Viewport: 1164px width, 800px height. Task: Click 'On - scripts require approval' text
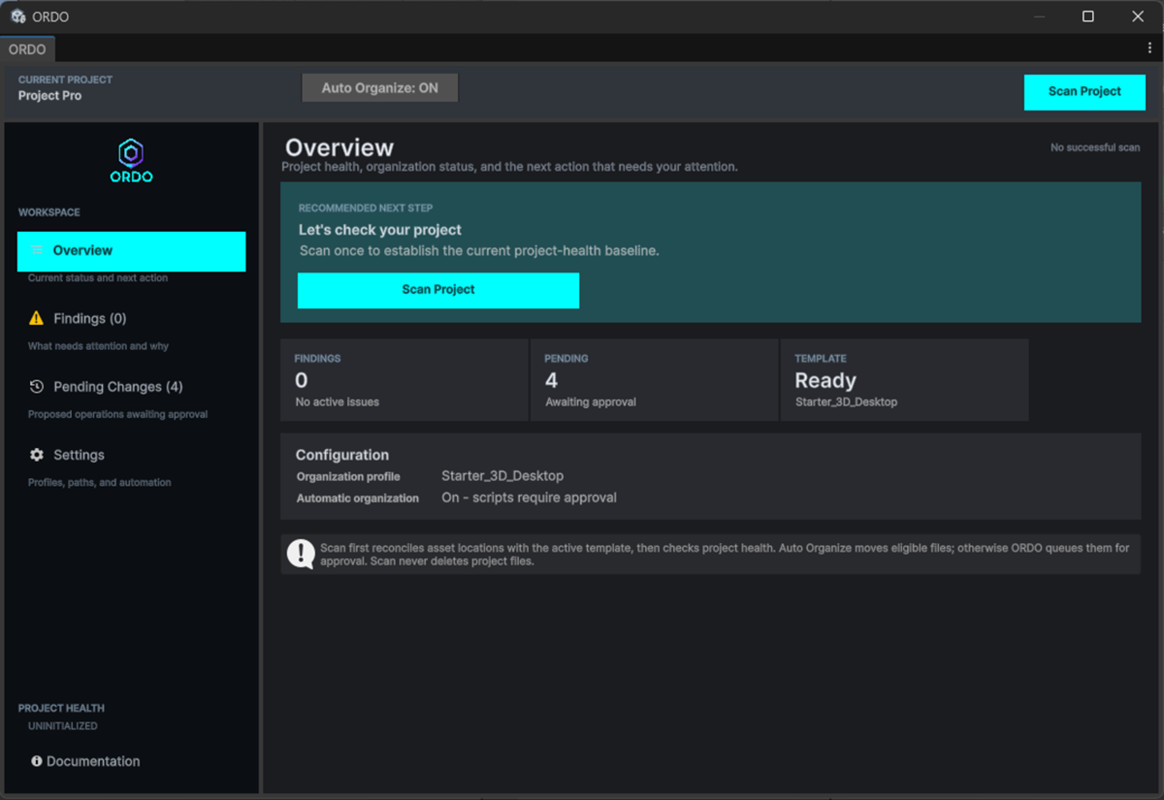(529, 497)
